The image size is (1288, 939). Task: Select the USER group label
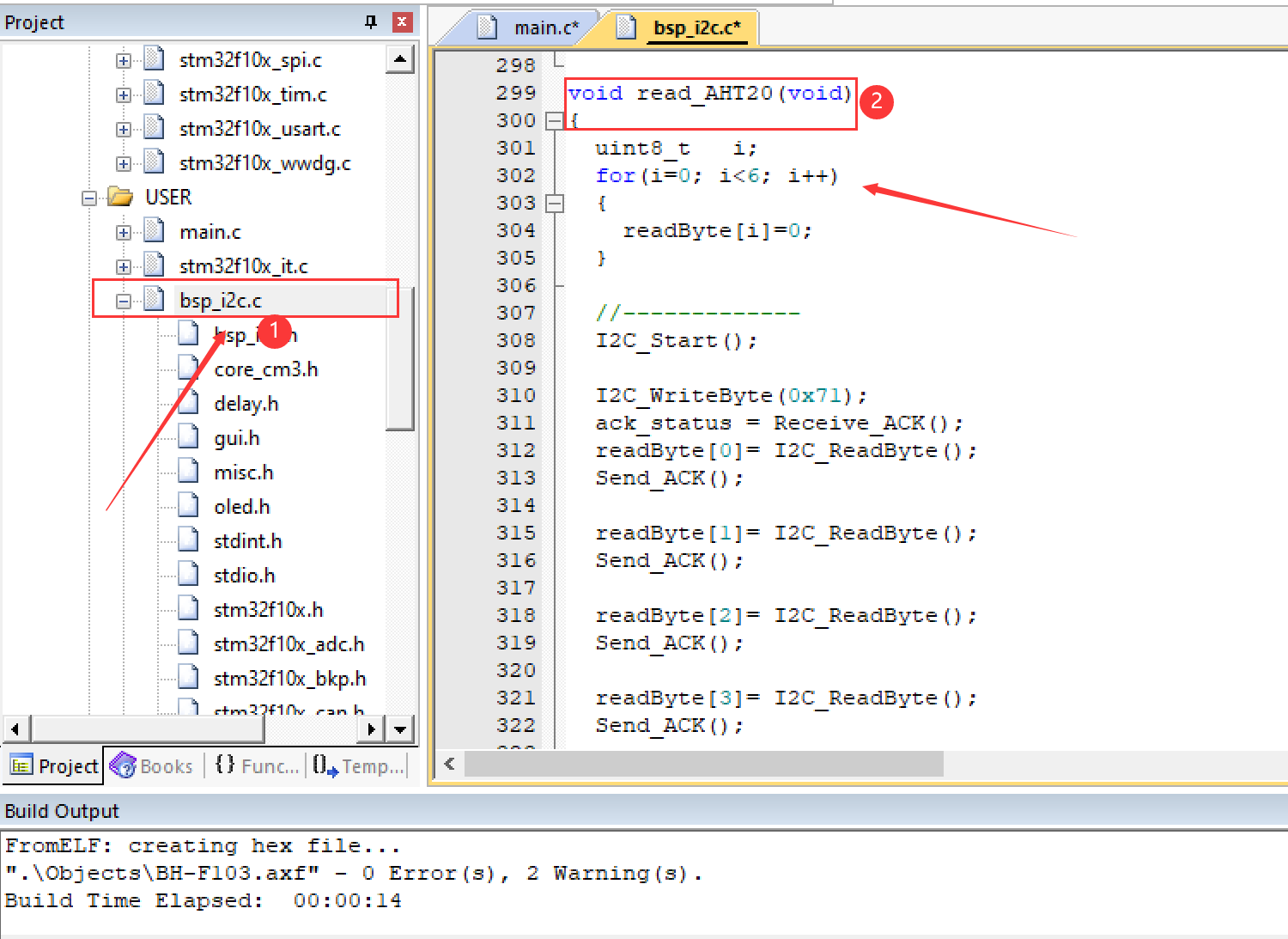point(168,198)
